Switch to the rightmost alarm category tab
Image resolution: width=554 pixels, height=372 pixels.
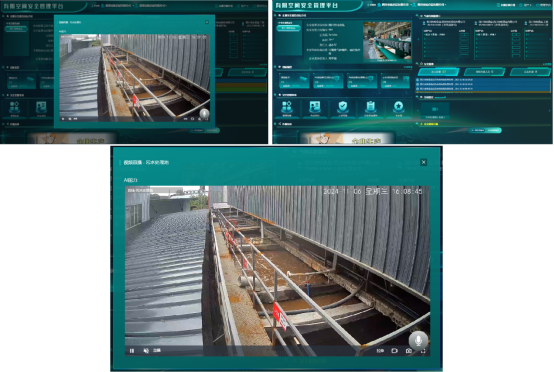coord(530,72)
